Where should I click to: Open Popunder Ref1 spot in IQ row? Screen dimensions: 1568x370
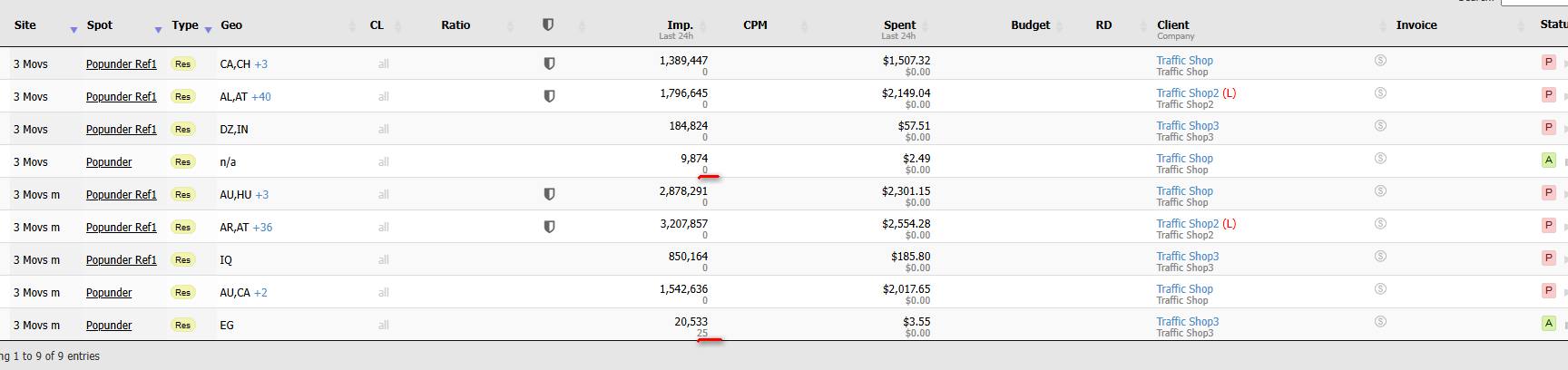(121, 260)
